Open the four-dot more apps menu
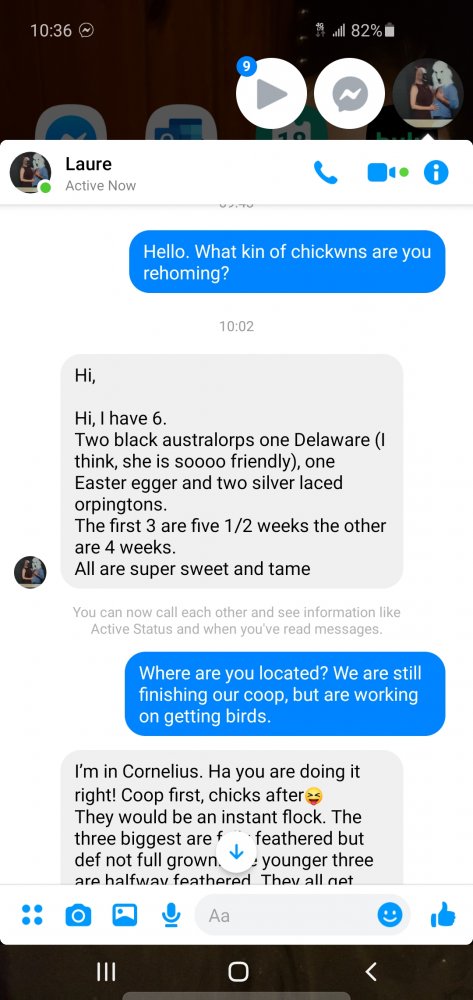 32,915
